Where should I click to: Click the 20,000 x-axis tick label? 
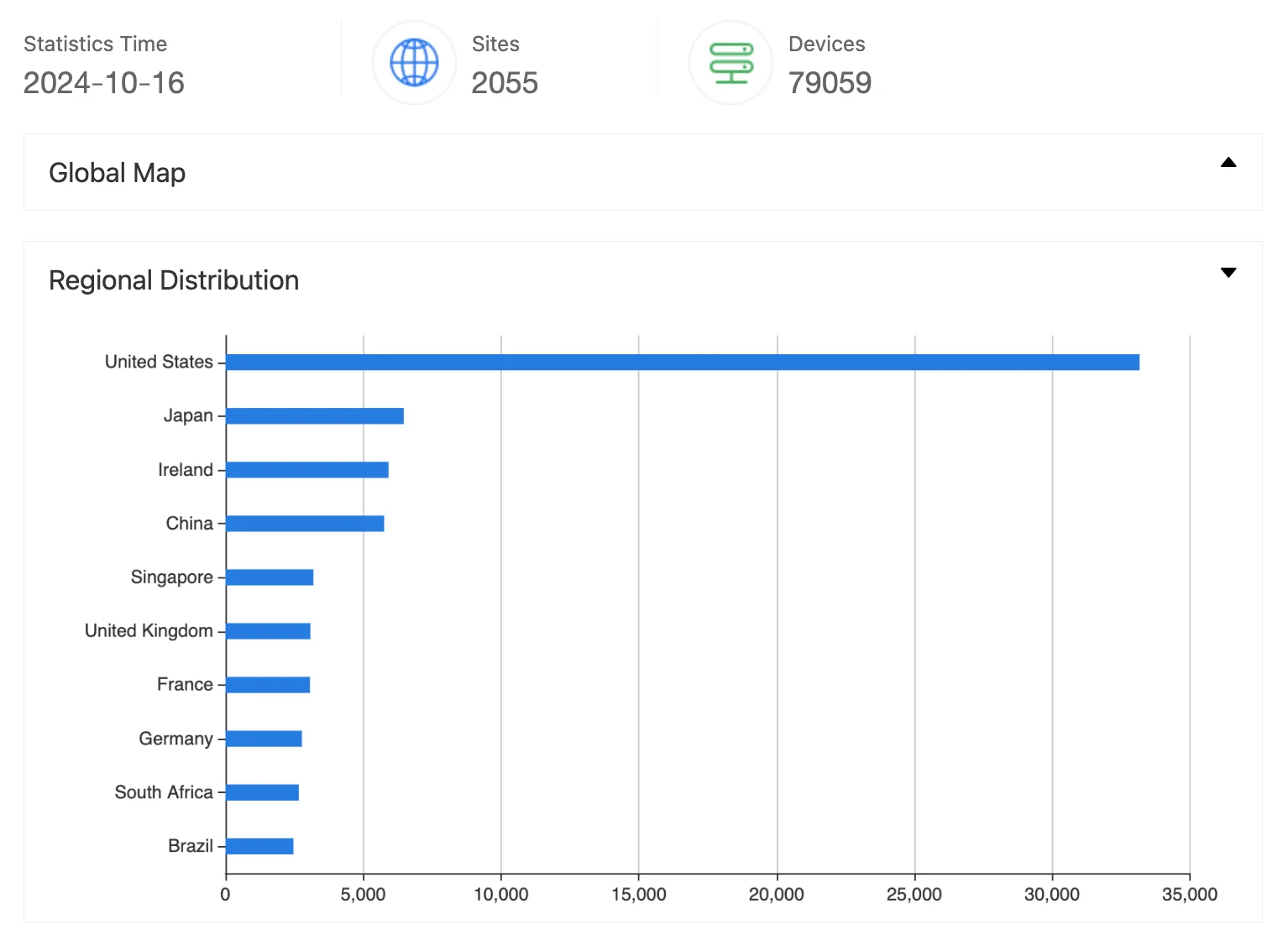777,895
